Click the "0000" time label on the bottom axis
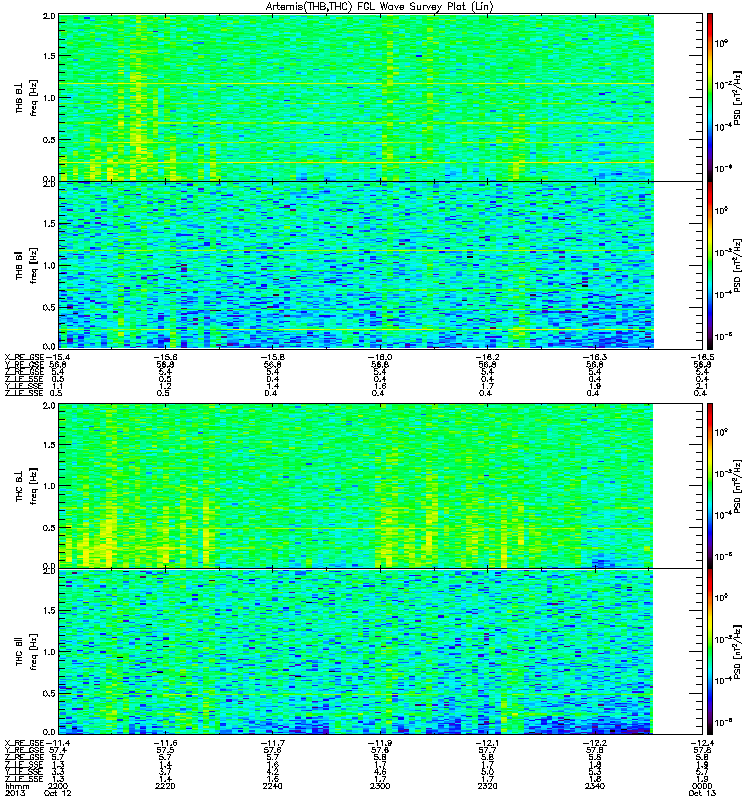750x800 pixels. [x=703, y=786]
